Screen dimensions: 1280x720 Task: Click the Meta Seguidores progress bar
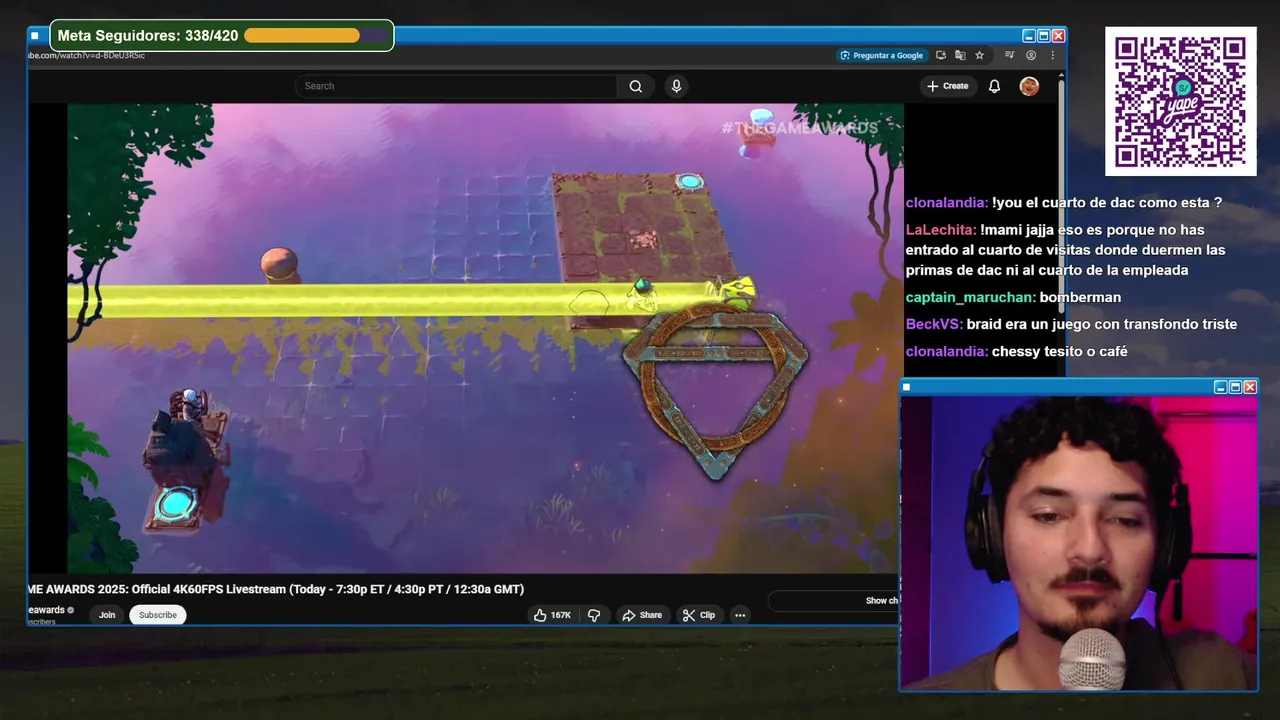coord(316,36)
